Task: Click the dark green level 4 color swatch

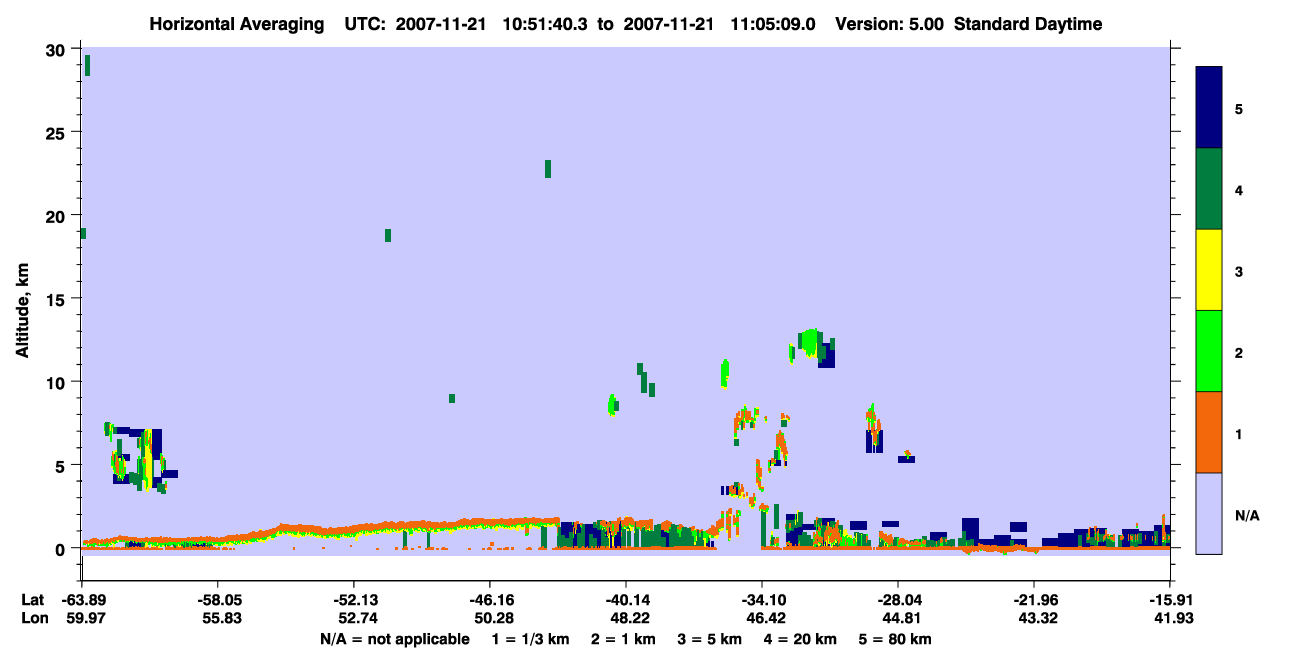Action: [x=1209, y=189]
